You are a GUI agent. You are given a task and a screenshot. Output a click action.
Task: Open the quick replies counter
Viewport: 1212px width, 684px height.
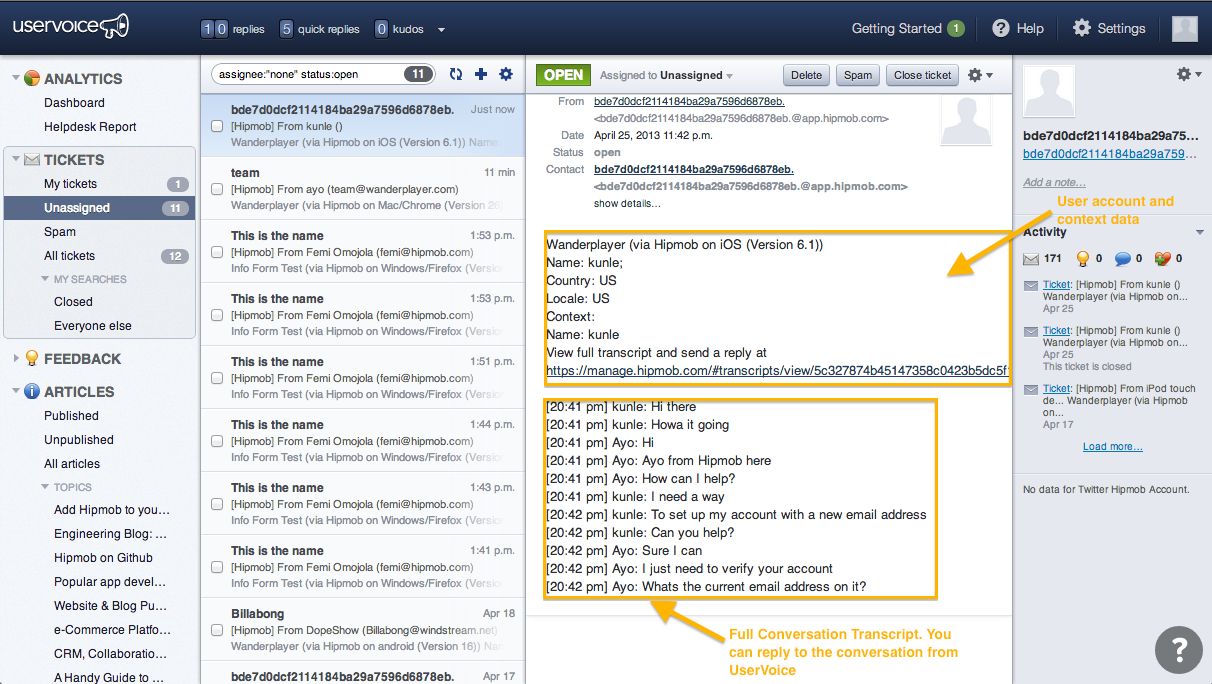point(319,29)
